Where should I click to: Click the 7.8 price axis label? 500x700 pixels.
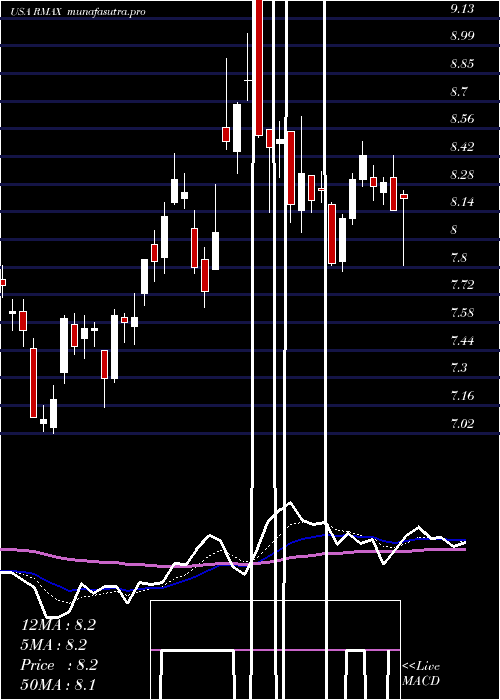coord(459,257)
